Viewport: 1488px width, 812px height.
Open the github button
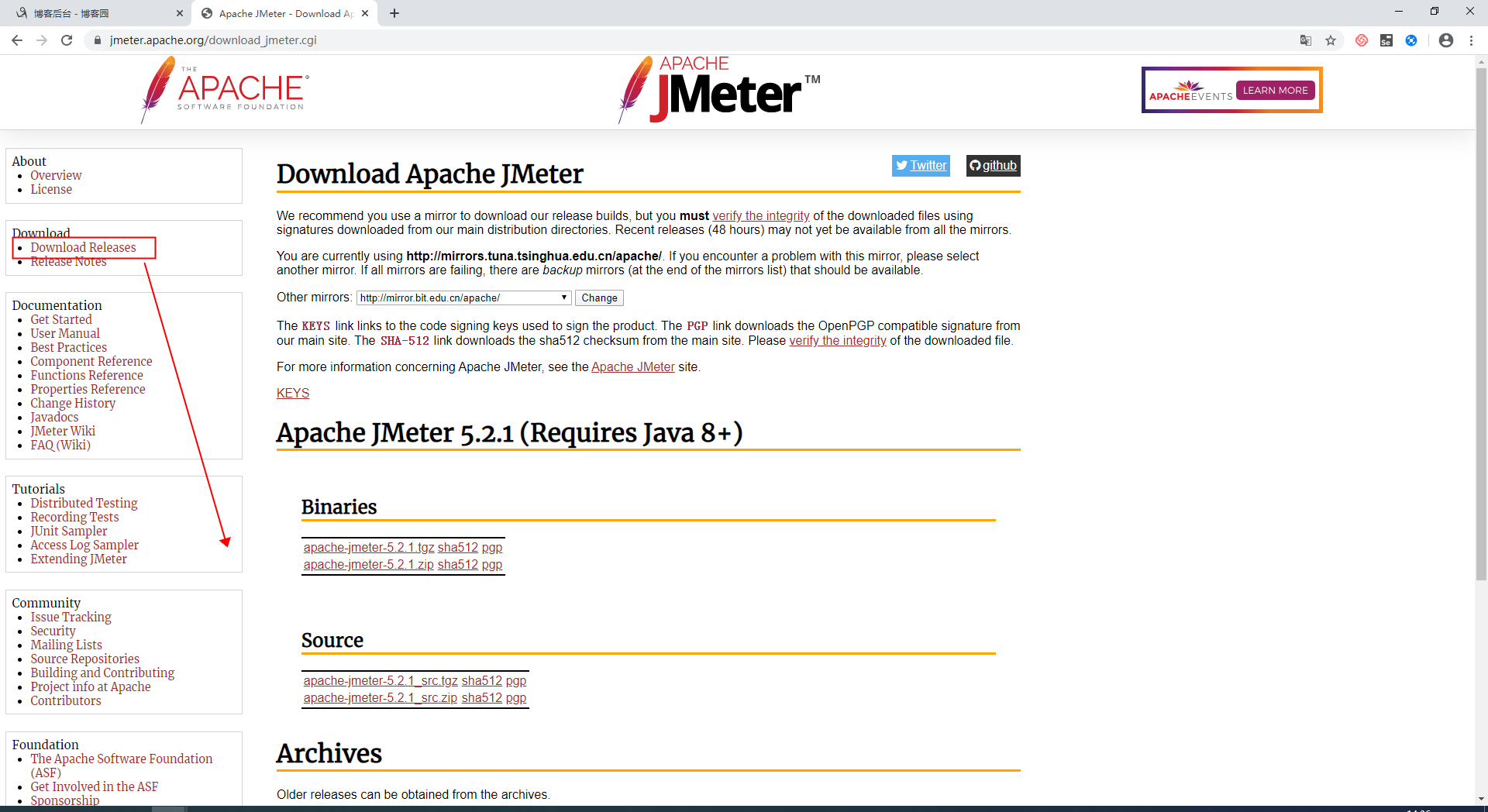point(993,165)
